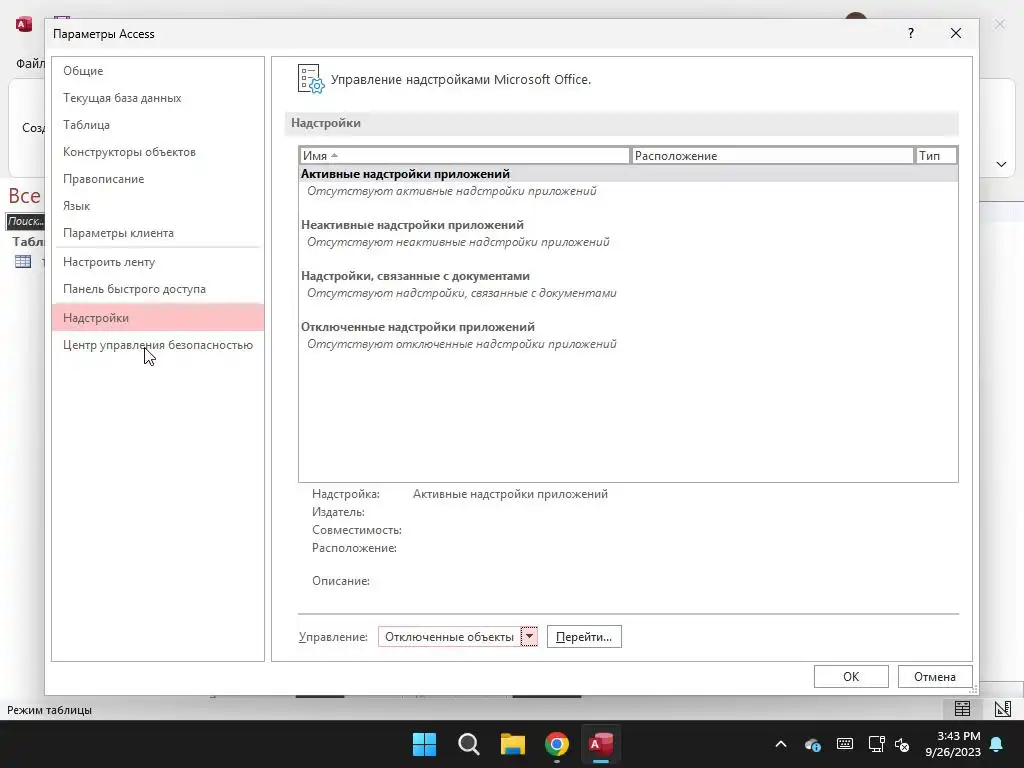The width and height of the screenshot is (1024, 768).
Task: Select the Надстройки category
Action: [158, 317]
